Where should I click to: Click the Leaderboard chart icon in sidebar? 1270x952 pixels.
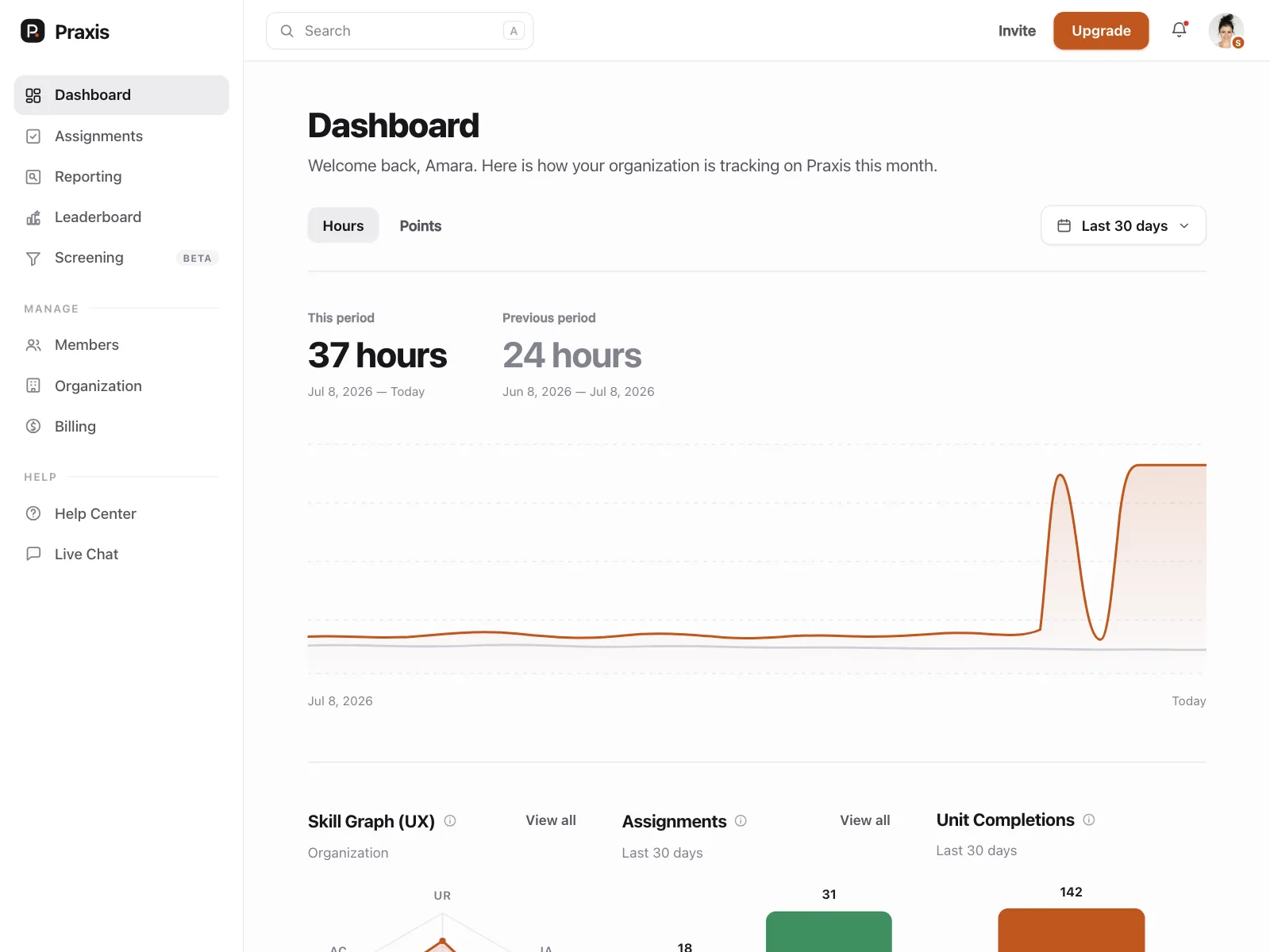coord(33,217)
